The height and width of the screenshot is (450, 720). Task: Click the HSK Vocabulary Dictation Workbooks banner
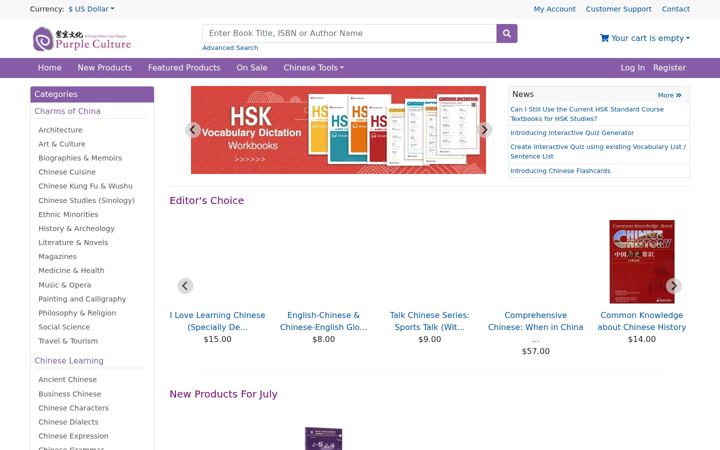point(338,130)
